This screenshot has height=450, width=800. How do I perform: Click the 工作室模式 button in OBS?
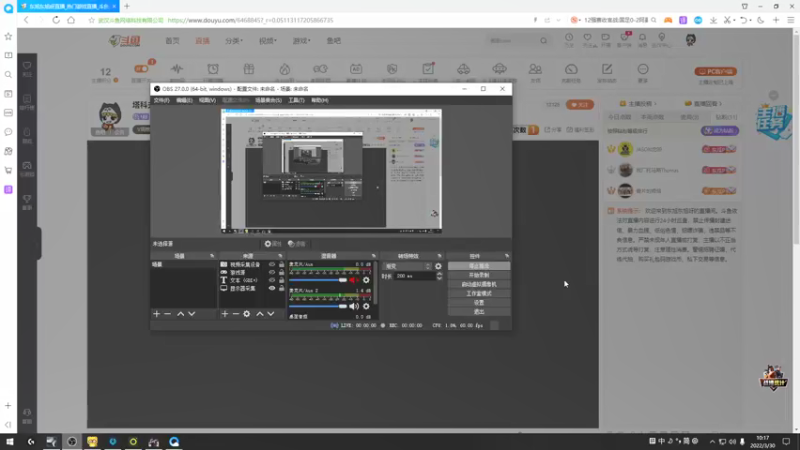tap(479, 294)
